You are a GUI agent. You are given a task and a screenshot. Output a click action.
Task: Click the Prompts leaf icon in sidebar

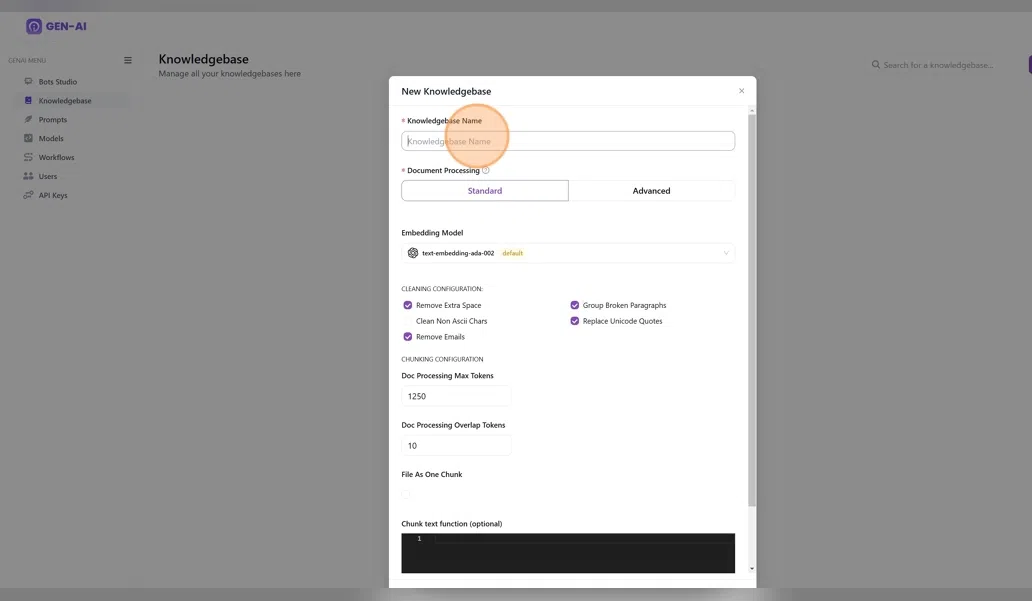pyautogui.click(x=29, y=120)
